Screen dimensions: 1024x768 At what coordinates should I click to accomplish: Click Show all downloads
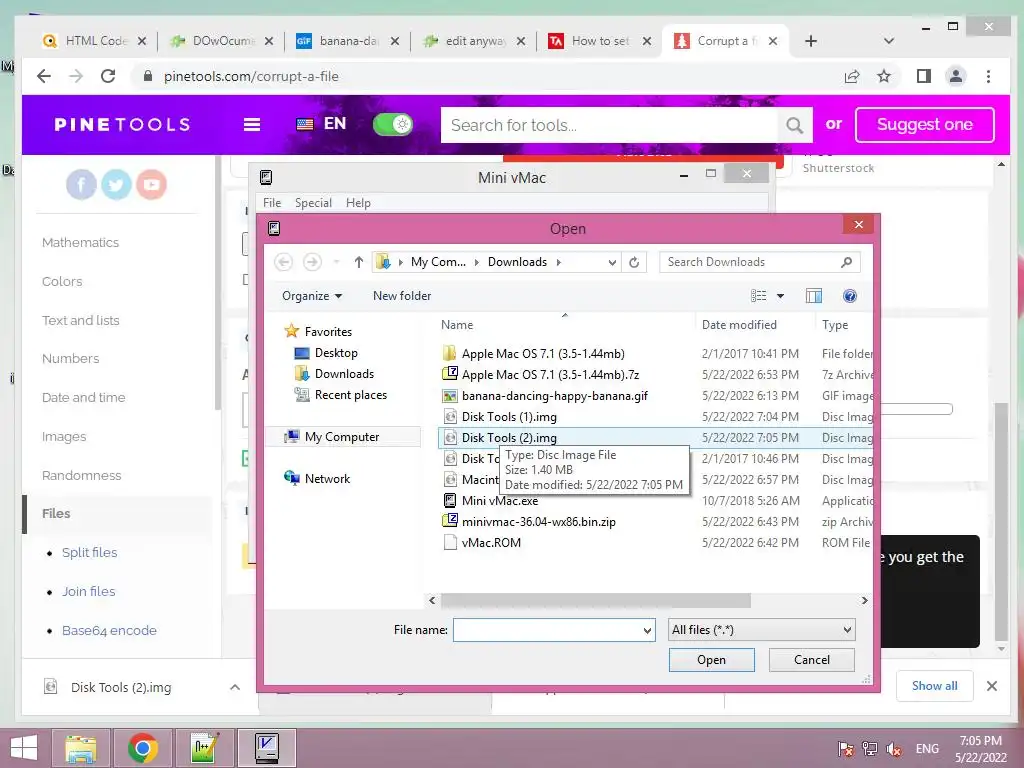click(935, 686)
